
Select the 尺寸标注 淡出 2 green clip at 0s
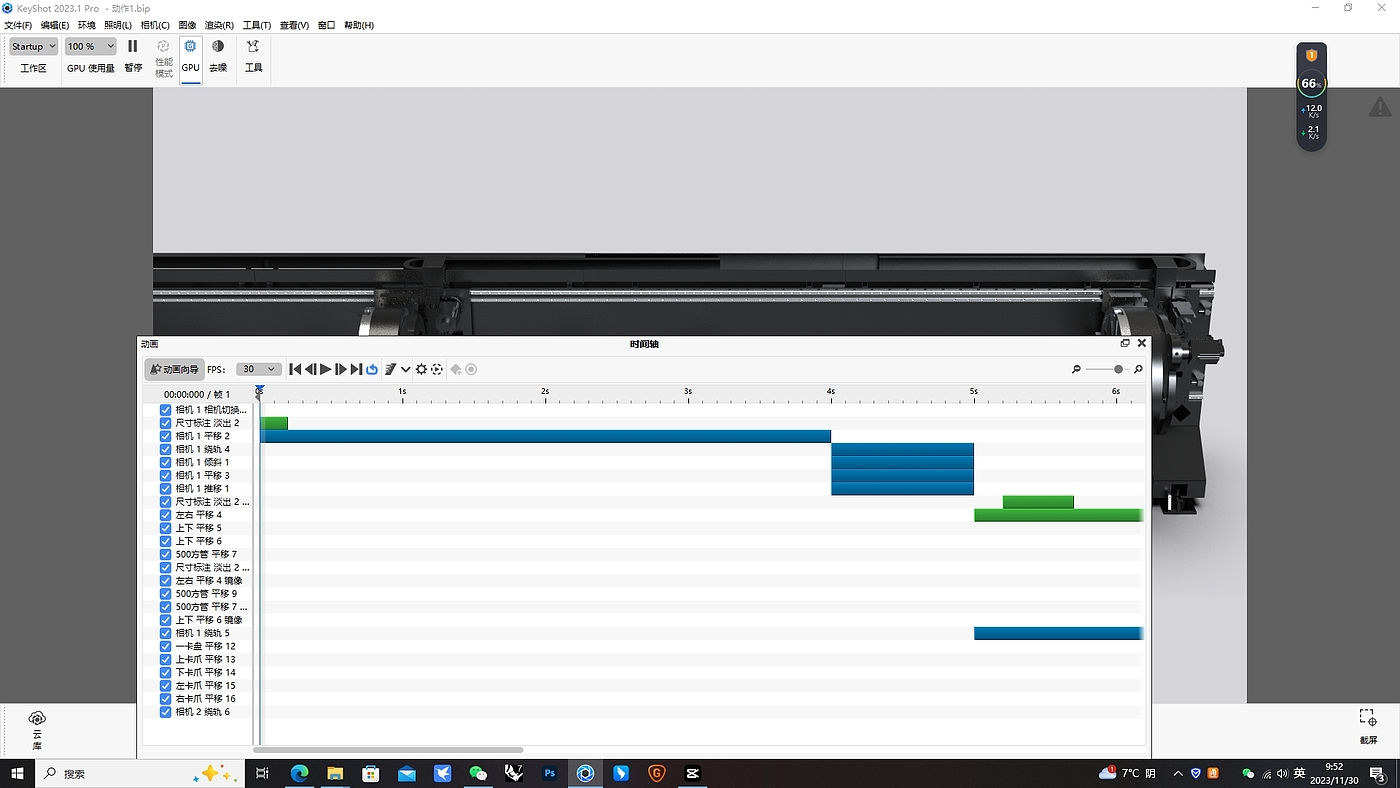tap(274, 423)
